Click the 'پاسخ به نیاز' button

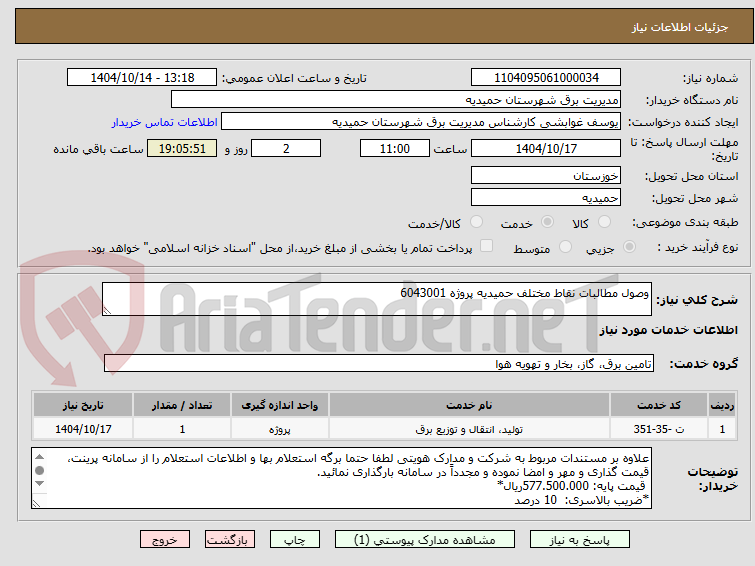[580, 540]
